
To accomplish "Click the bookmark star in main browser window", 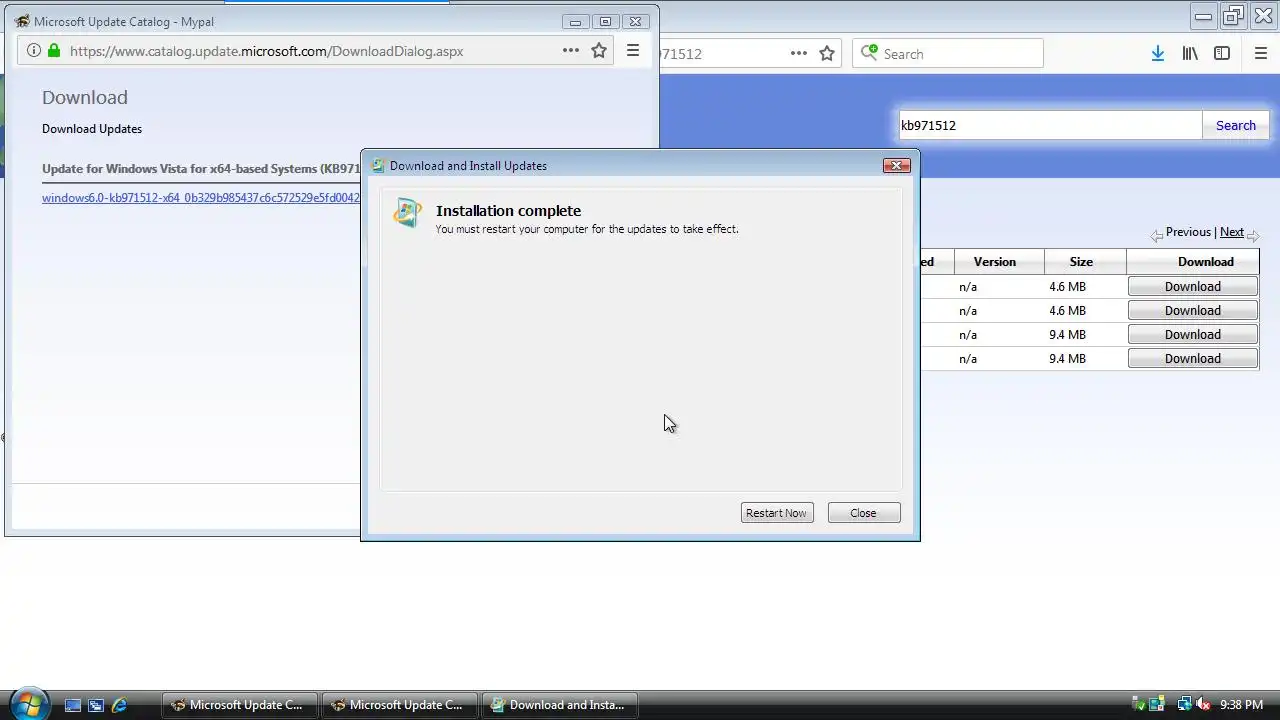I will (827, 53).
